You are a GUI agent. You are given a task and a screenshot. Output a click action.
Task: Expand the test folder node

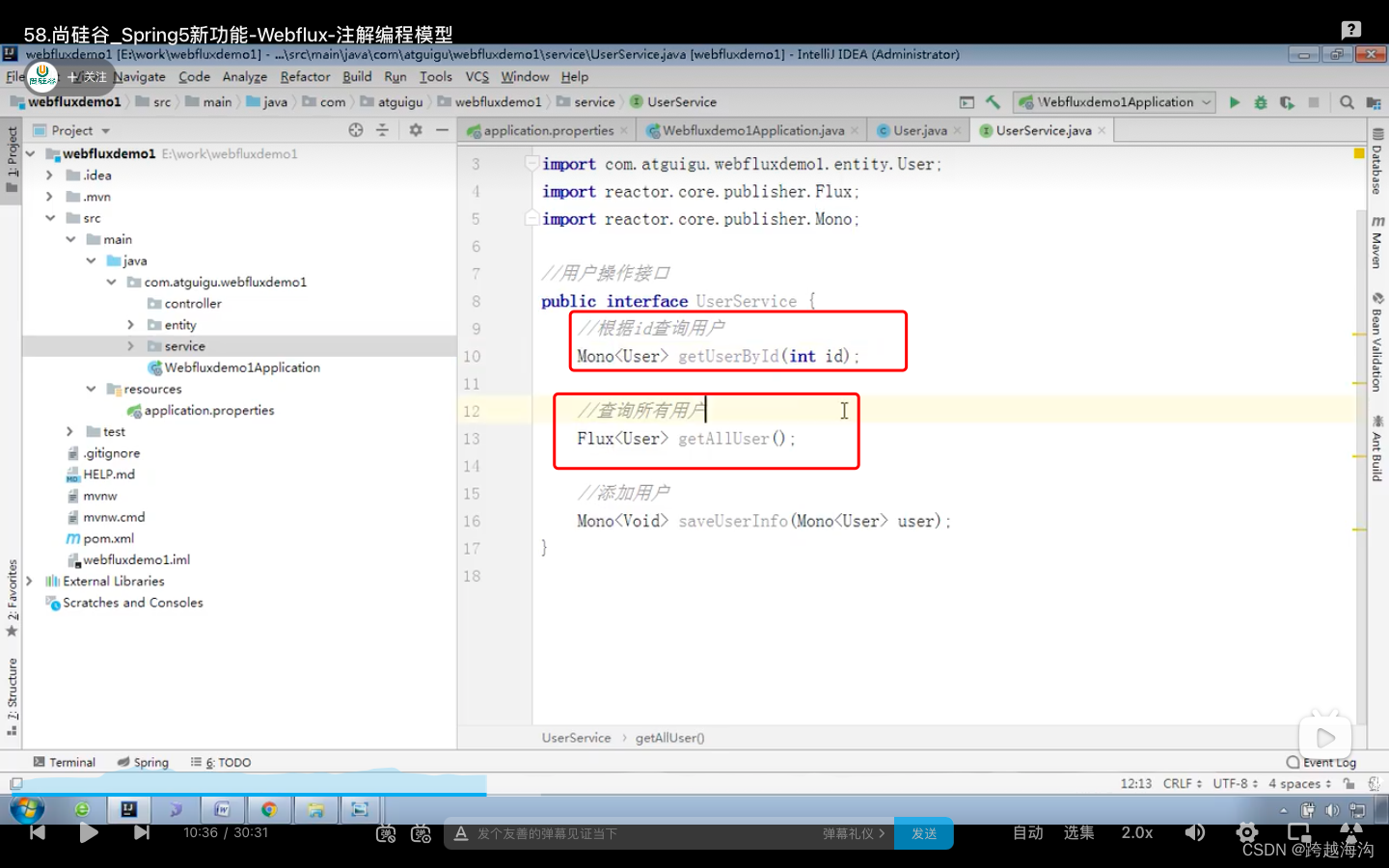pos(69,431)
